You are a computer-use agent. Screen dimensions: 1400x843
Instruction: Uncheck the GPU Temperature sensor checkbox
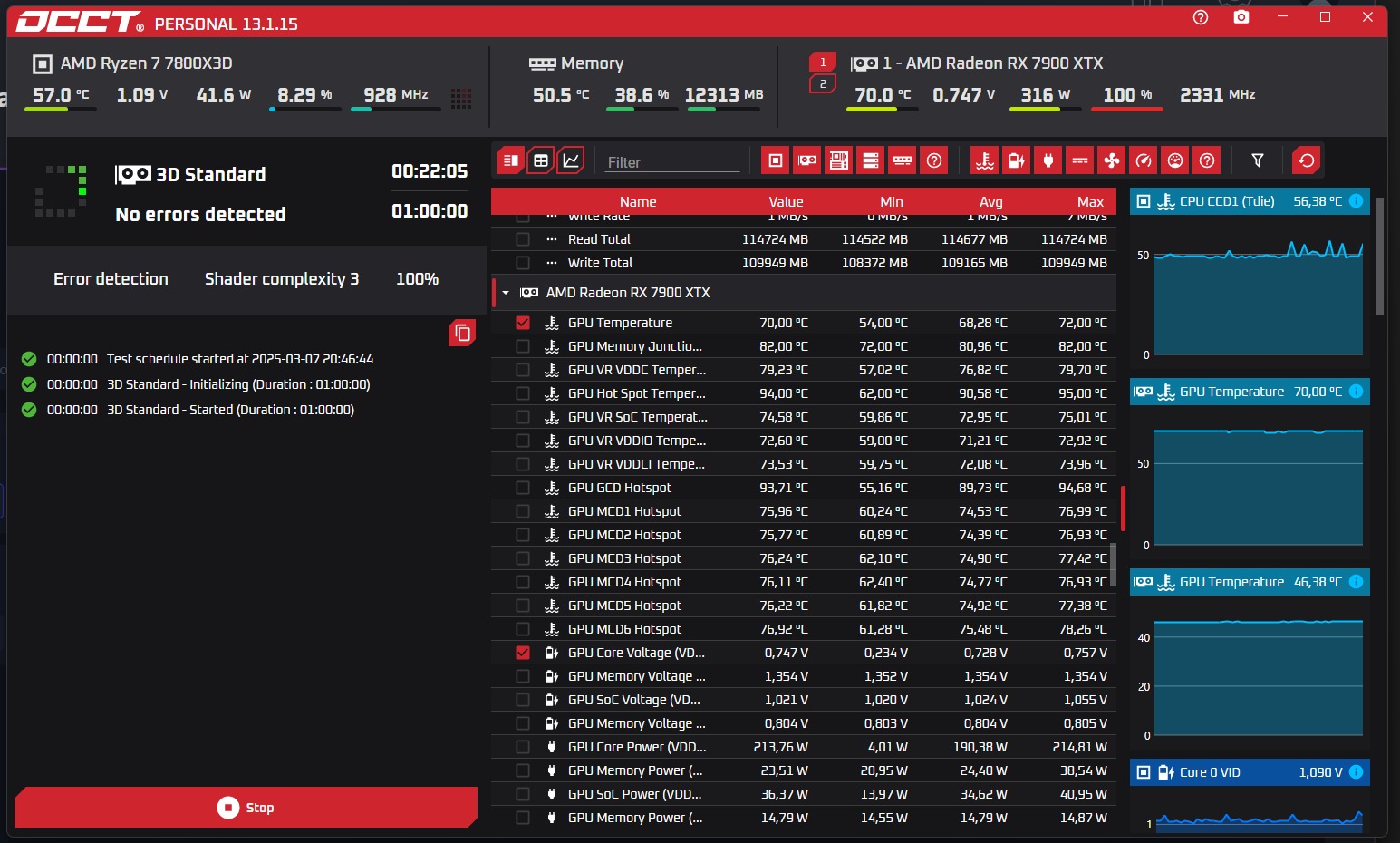(x=523, y=323)
